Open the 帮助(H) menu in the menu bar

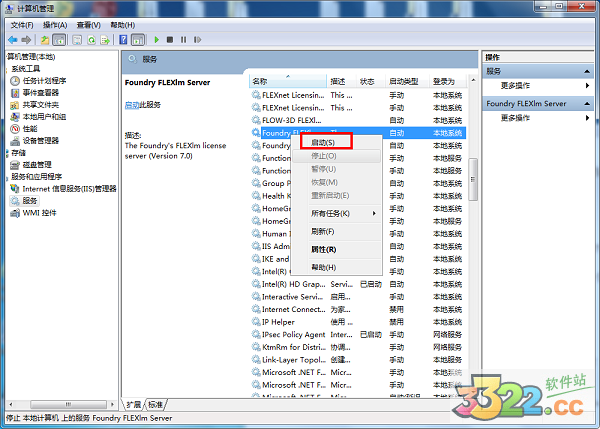point(122,25)
